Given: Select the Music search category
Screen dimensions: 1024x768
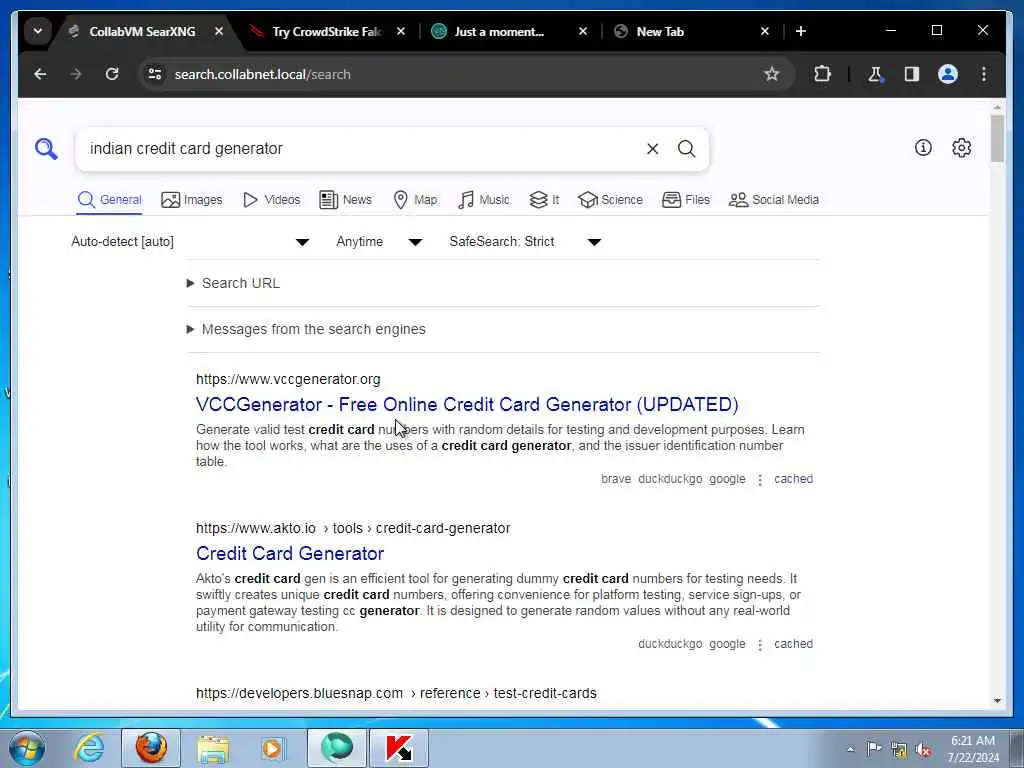Looking at the screenshot, I should point(484,200).
